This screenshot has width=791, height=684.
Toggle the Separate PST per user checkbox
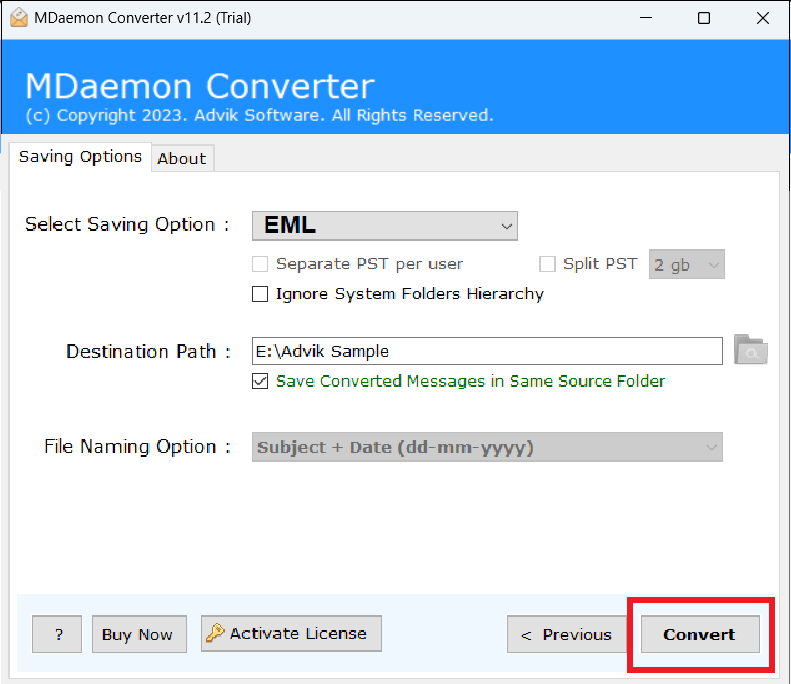coord(260,264)
